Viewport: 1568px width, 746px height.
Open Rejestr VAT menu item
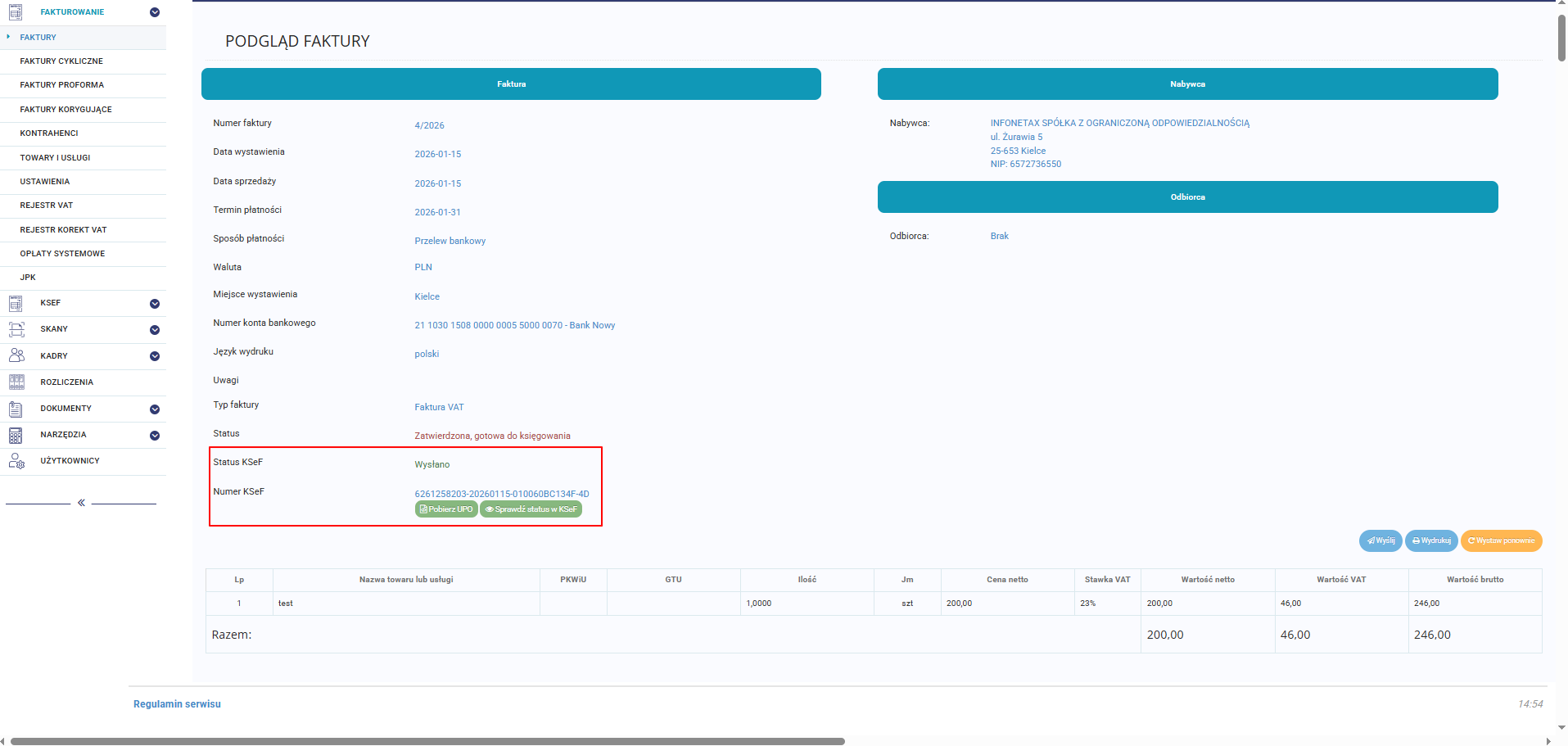point(47,206)
